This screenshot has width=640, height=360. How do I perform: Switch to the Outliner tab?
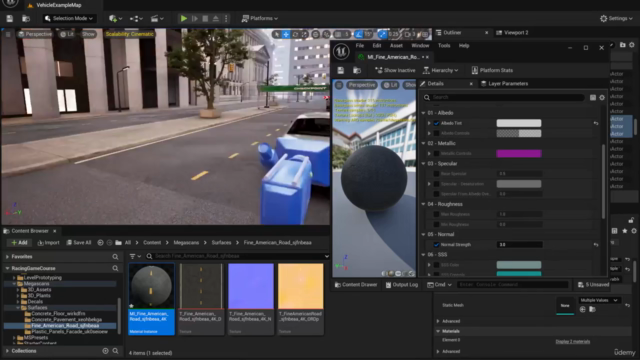tap(452, 33)
